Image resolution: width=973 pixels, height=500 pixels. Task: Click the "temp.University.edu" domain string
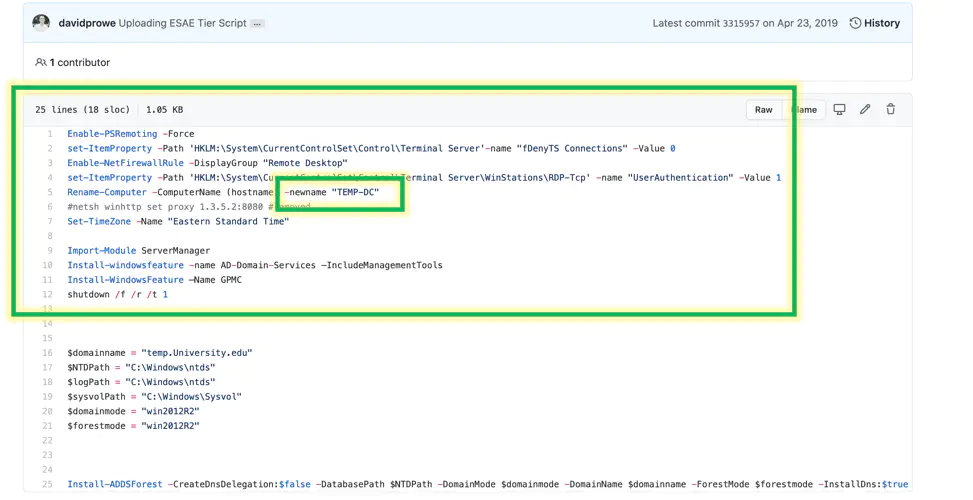197,352
